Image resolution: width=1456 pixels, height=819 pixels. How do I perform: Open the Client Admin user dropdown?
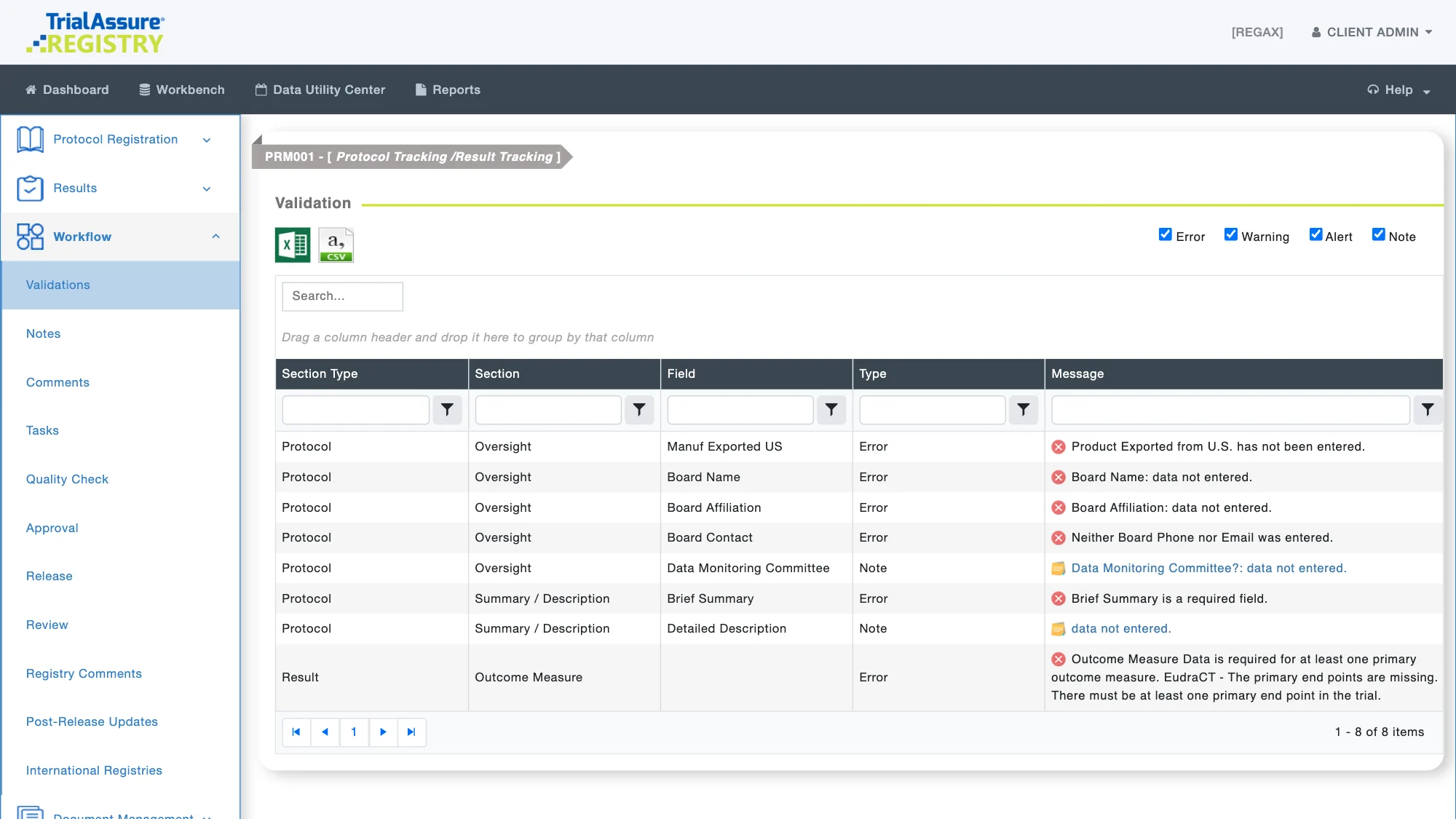point(1372,32)
